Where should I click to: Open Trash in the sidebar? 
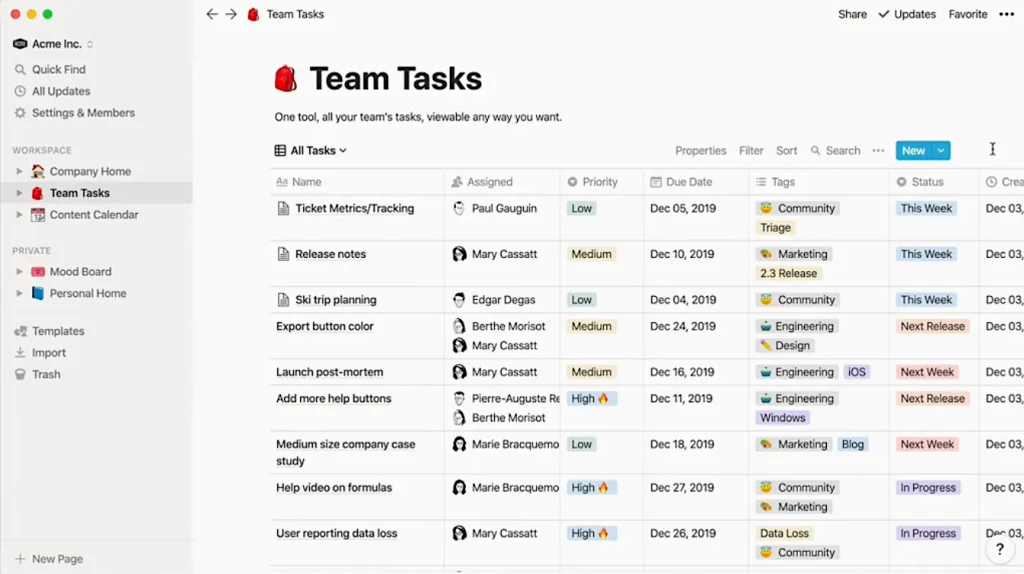tap(46, 374)
